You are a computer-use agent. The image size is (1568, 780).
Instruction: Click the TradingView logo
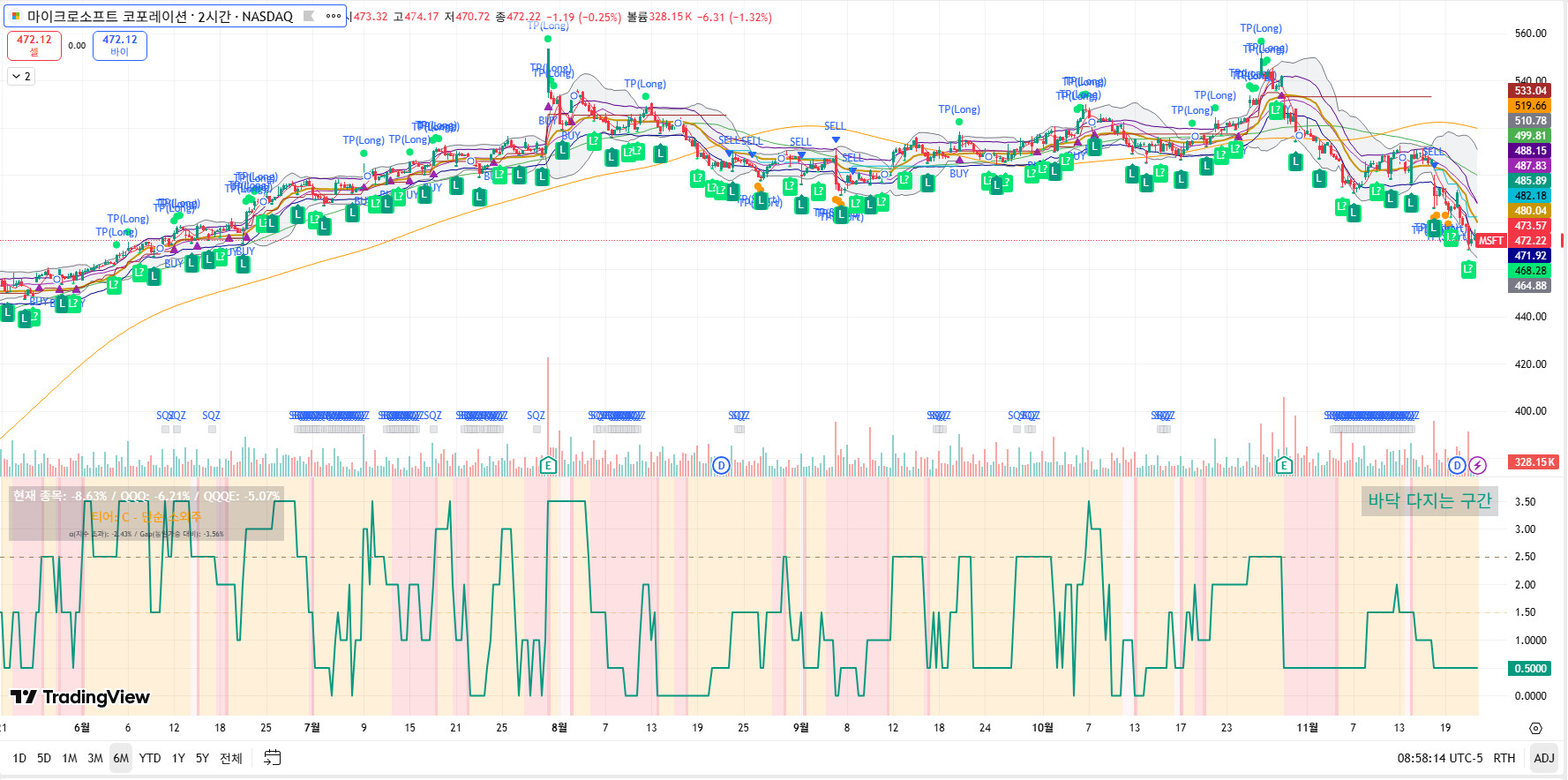[80, 697]
